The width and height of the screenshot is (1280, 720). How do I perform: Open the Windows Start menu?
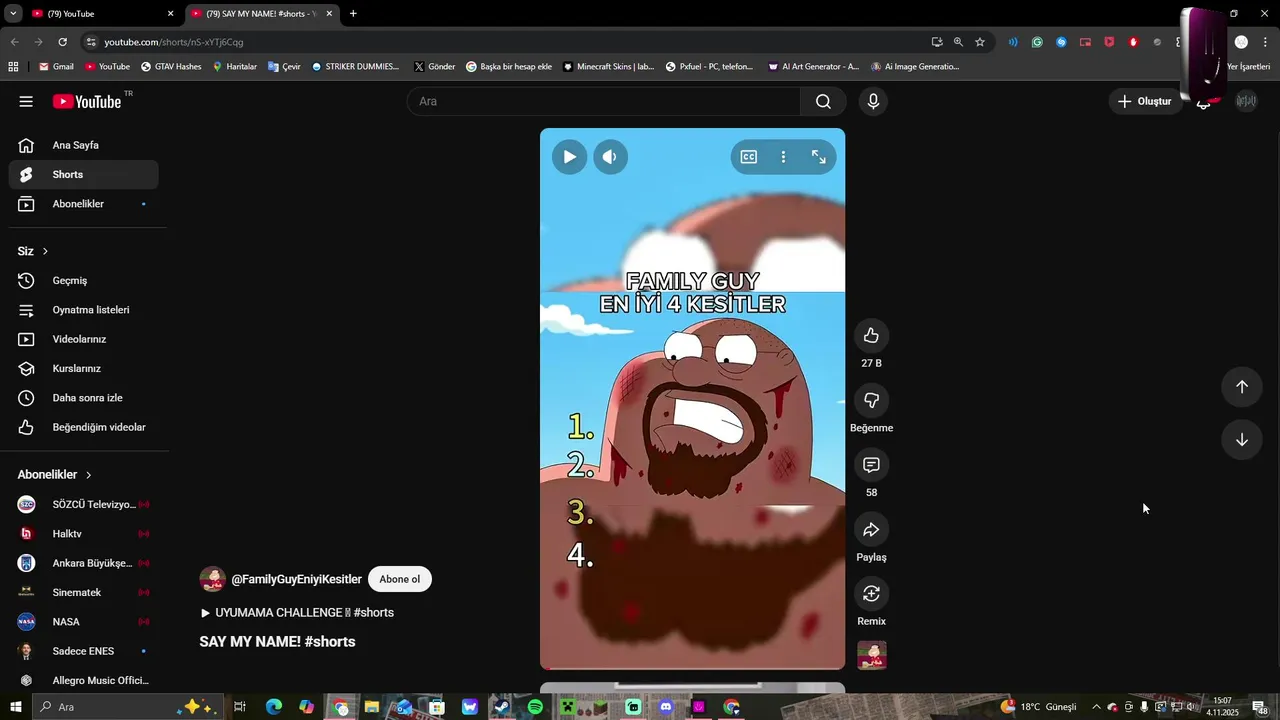coord(15,707)
